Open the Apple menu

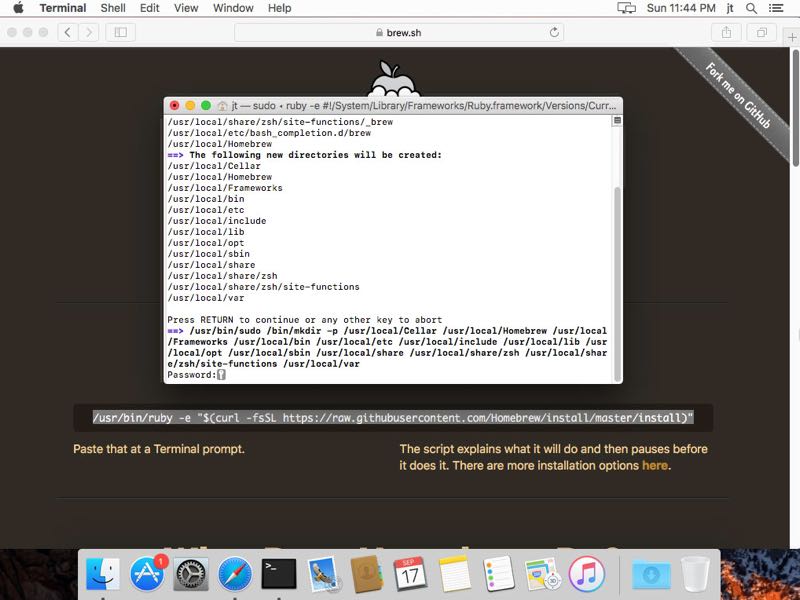18,8
